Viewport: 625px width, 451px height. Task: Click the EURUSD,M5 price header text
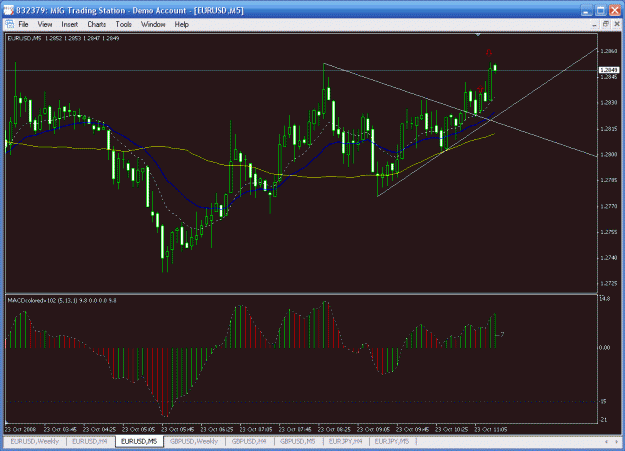point(63,38)
